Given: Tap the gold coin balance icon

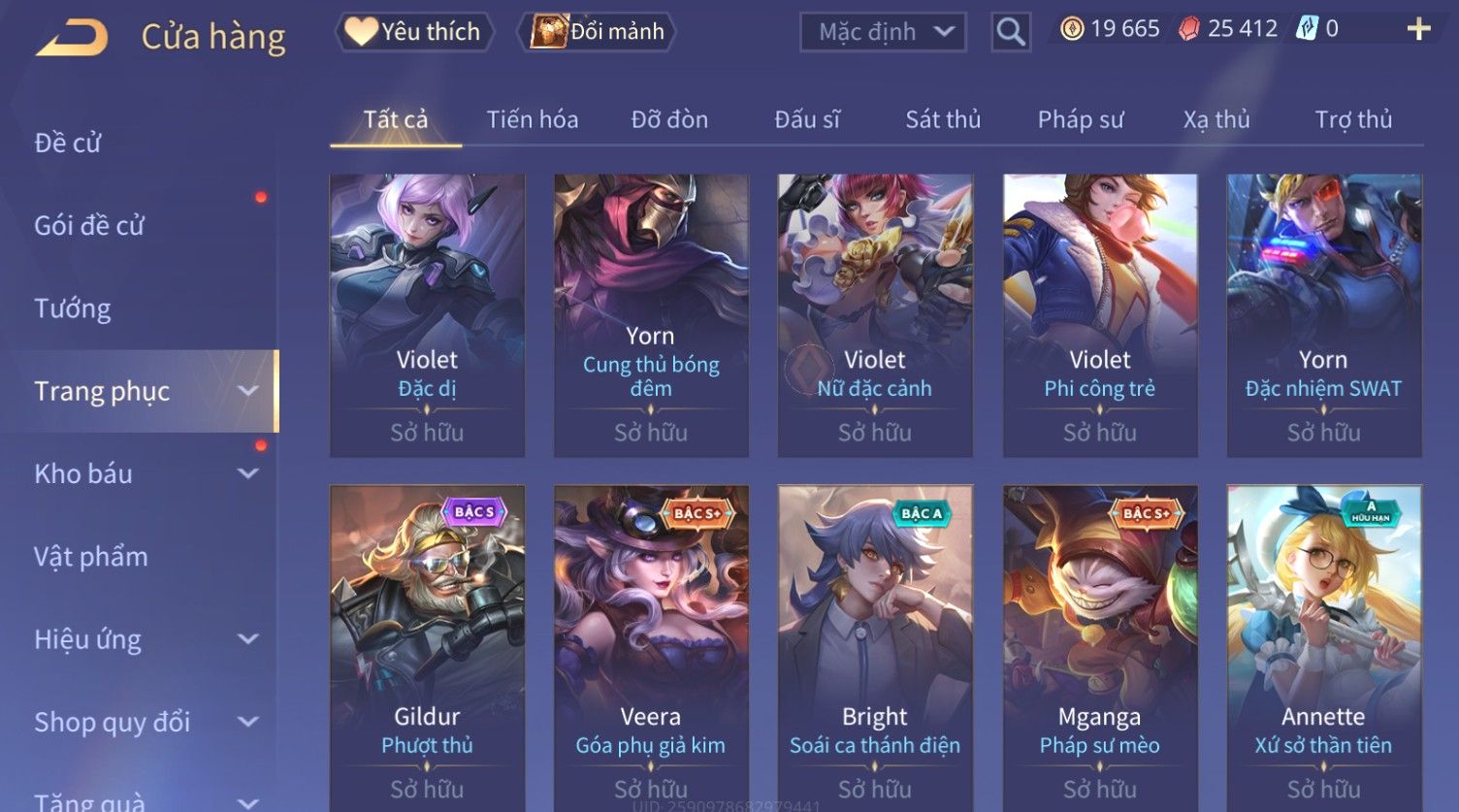Looking at the screenshot, I should click(1071, 29).
